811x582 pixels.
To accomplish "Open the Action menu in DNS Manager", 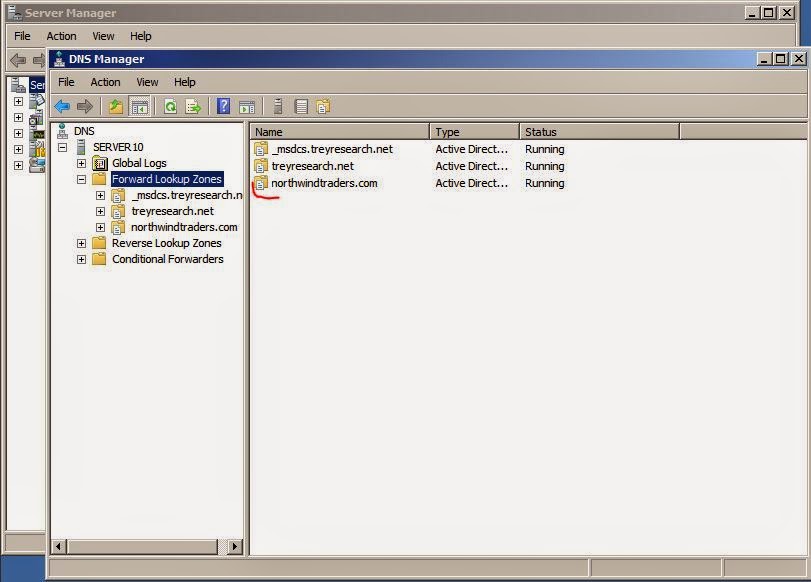I will click(106, 82).
